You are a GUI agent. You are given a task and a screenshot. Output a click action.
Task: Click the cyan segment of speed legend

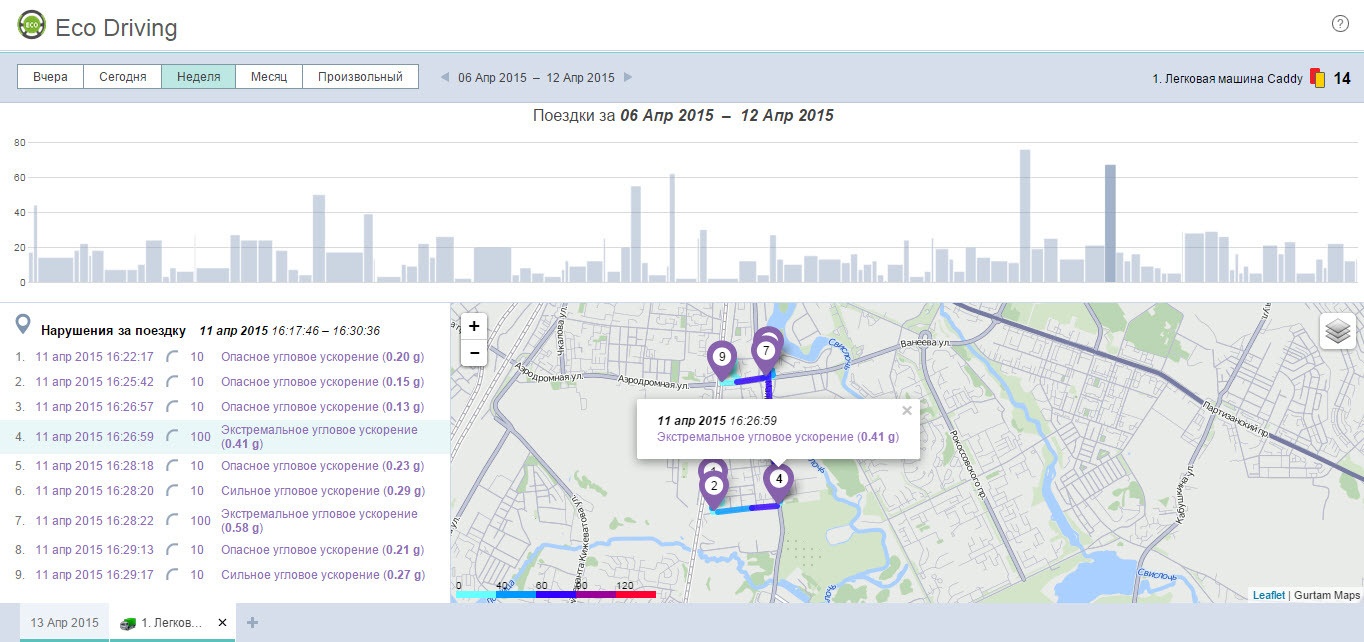476,595
